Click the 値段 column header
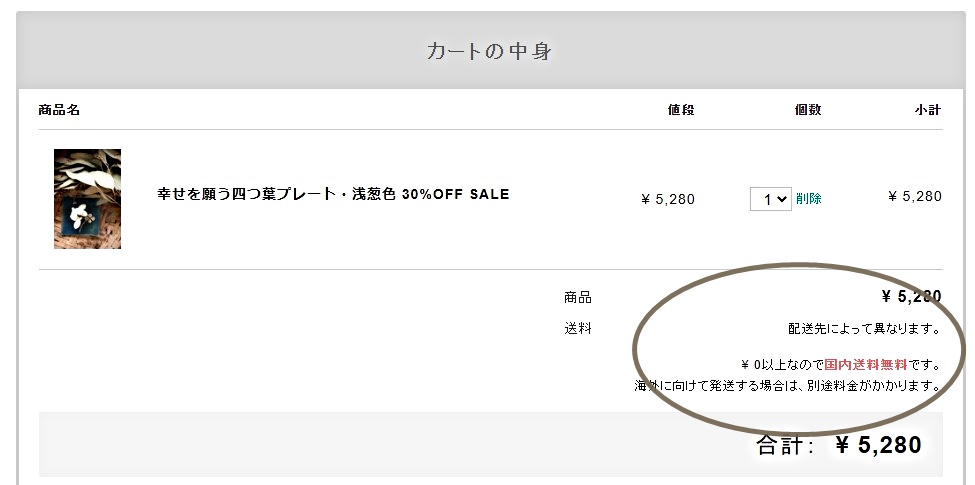Viewport: 975px width, 485px height. click(681, 110)
